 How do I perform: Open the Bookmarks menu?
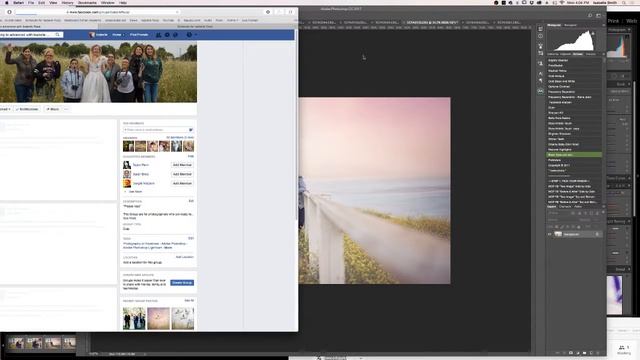(x=87, y=2)
